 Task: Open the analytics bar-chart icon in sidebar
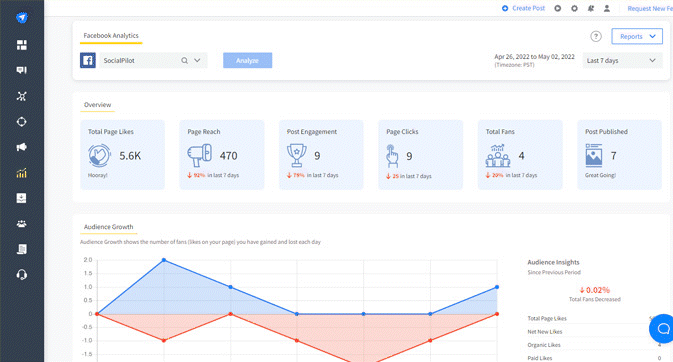21,173
